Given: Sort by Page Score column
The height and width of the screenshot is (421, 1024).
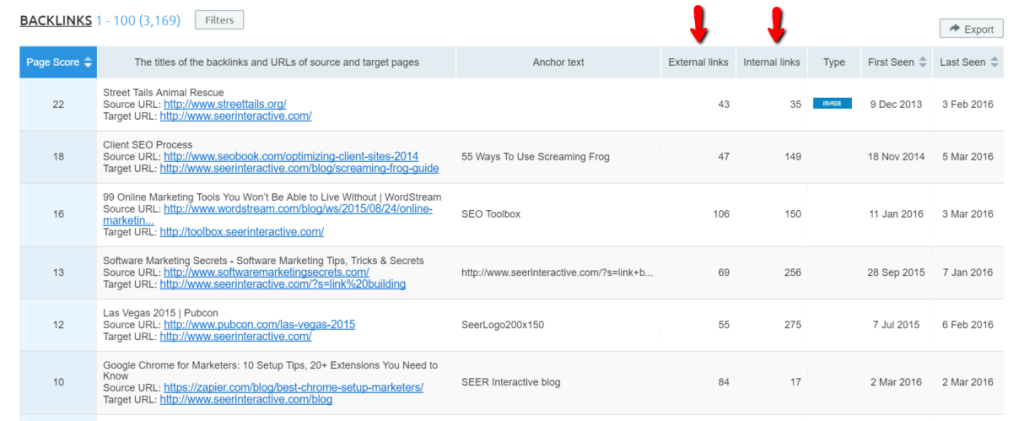Looking at the screenshot, I should 59,62.
